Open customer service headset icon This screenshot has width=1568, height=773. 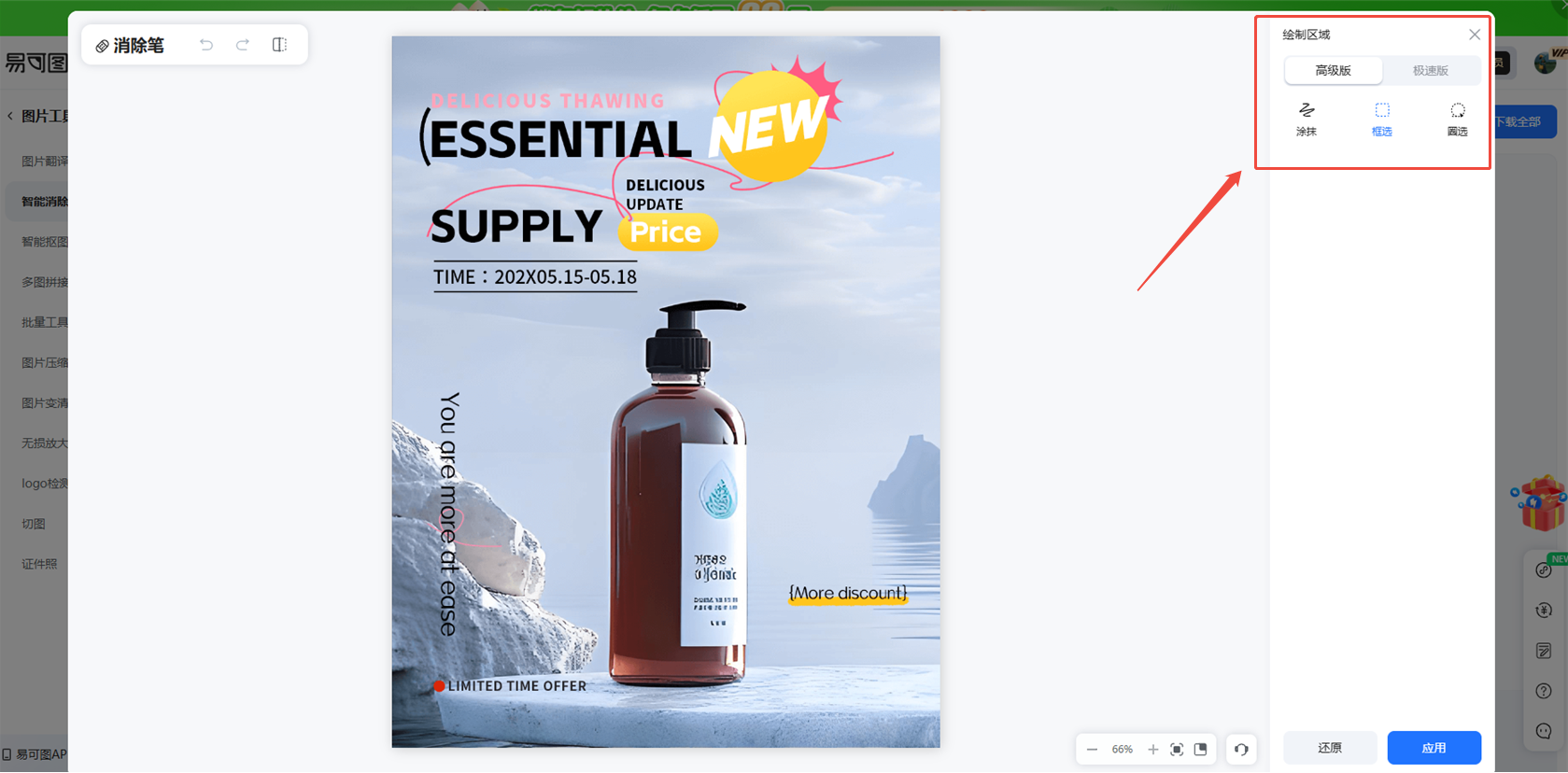1241,750
